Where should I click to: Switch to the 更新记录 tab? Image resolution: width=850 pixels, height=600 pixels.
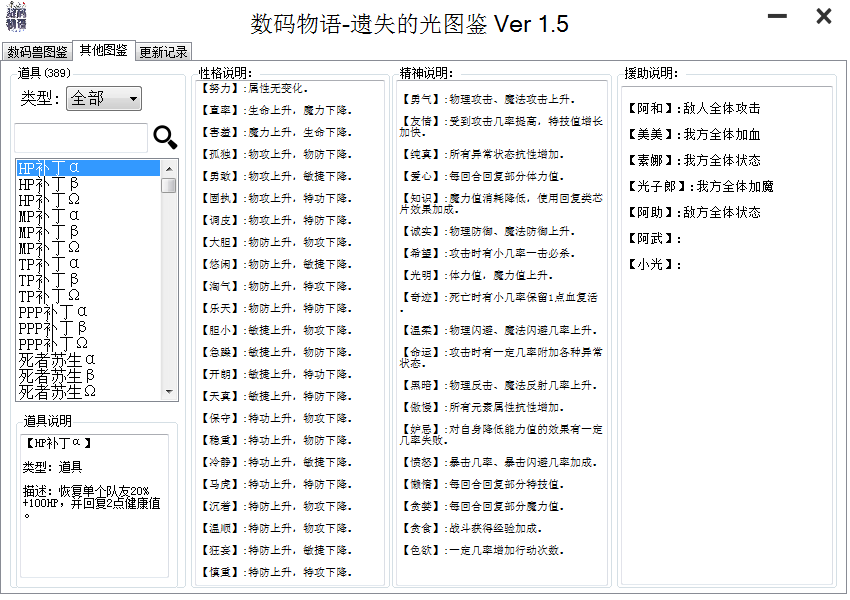[x=163, y=52]
